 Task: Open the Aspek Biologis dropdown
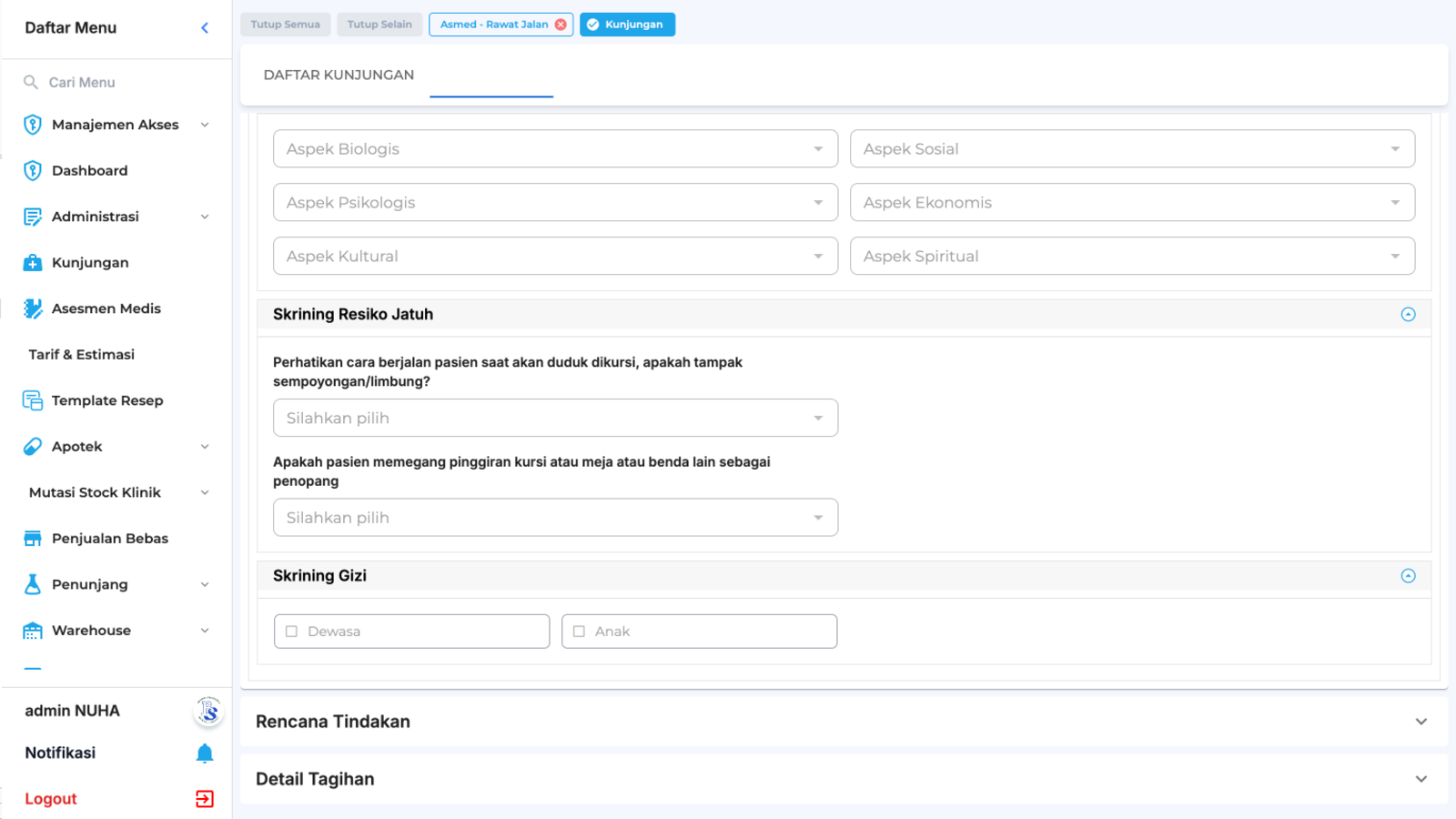(x=555, y=149)
